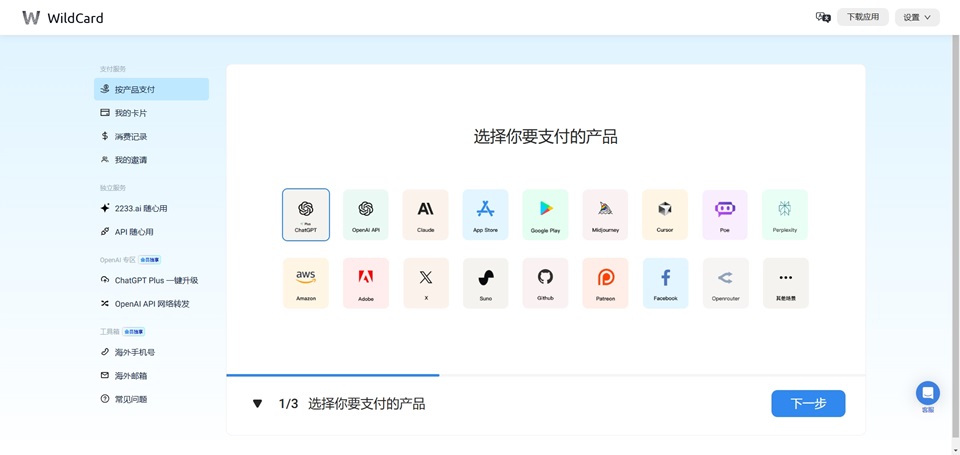Viewport: 960px width, 455px height.
Task: Click the 下一步 button
Action: [808, 404]
